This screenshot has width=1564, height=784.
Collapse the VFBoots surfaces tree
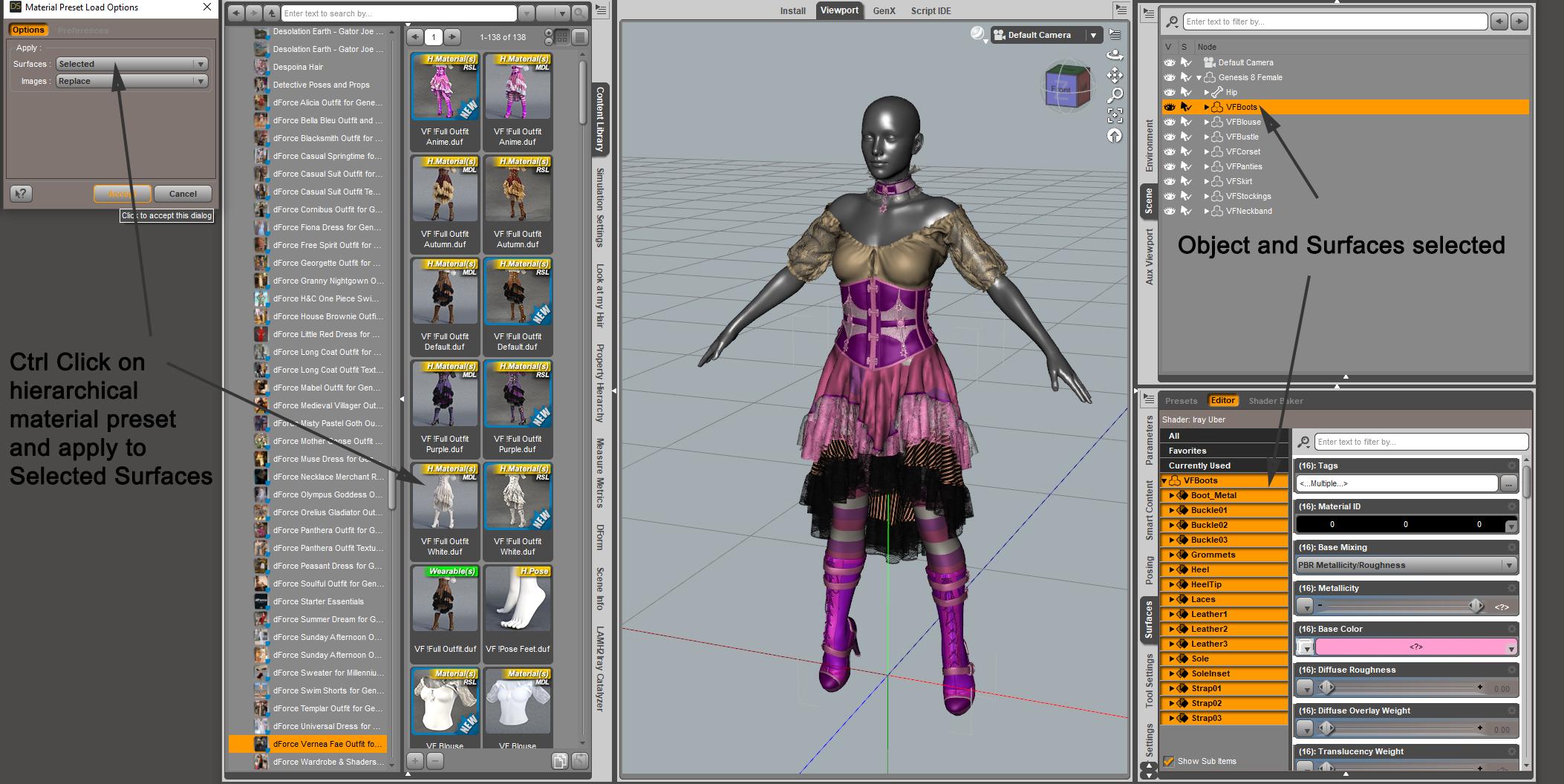[1164, 481]
